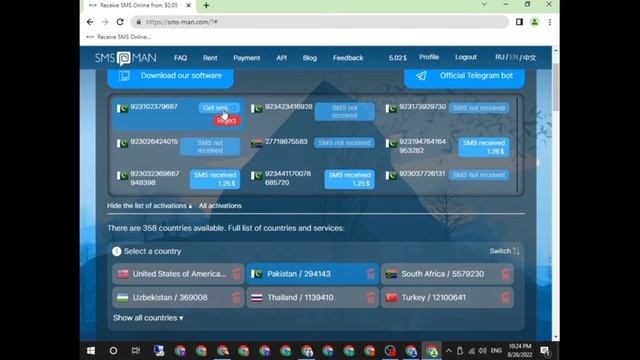
Task: Open the Profile page
Action: pyautogui.click(x=429, y=57)
